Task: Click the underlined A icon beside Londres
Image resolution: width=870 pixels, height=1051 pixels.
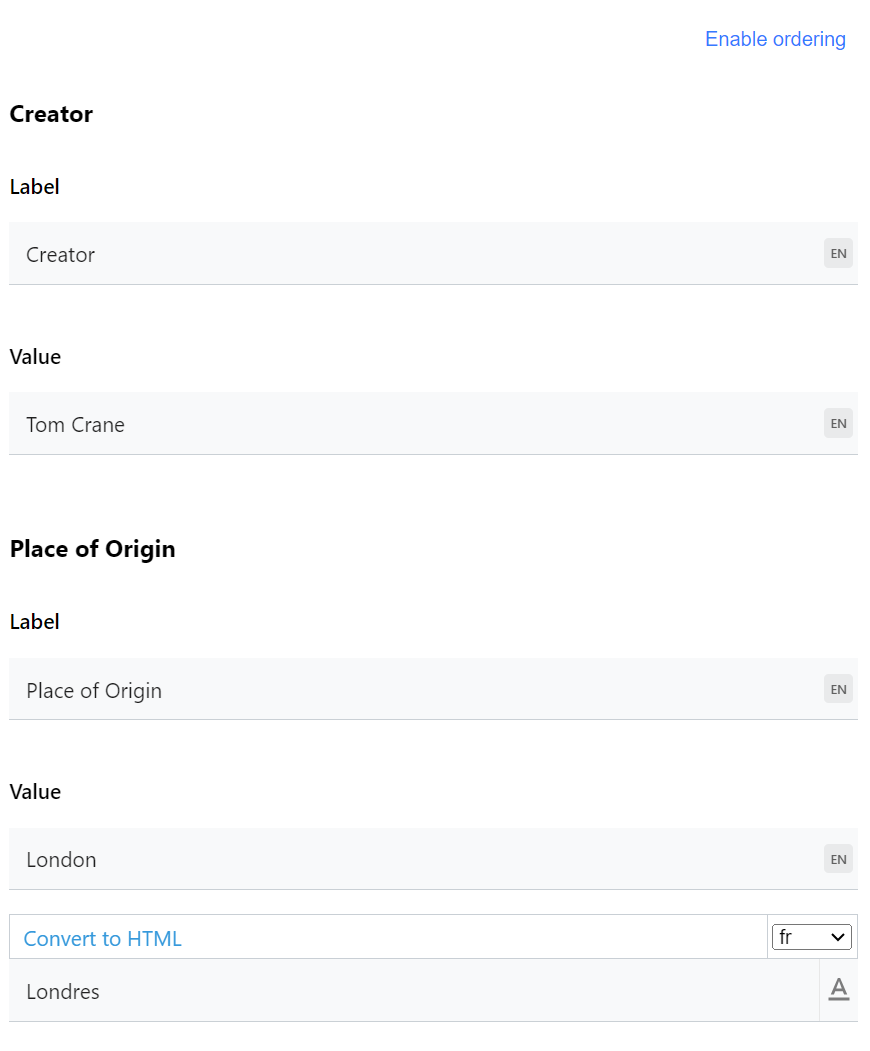Action: point(838,990)
